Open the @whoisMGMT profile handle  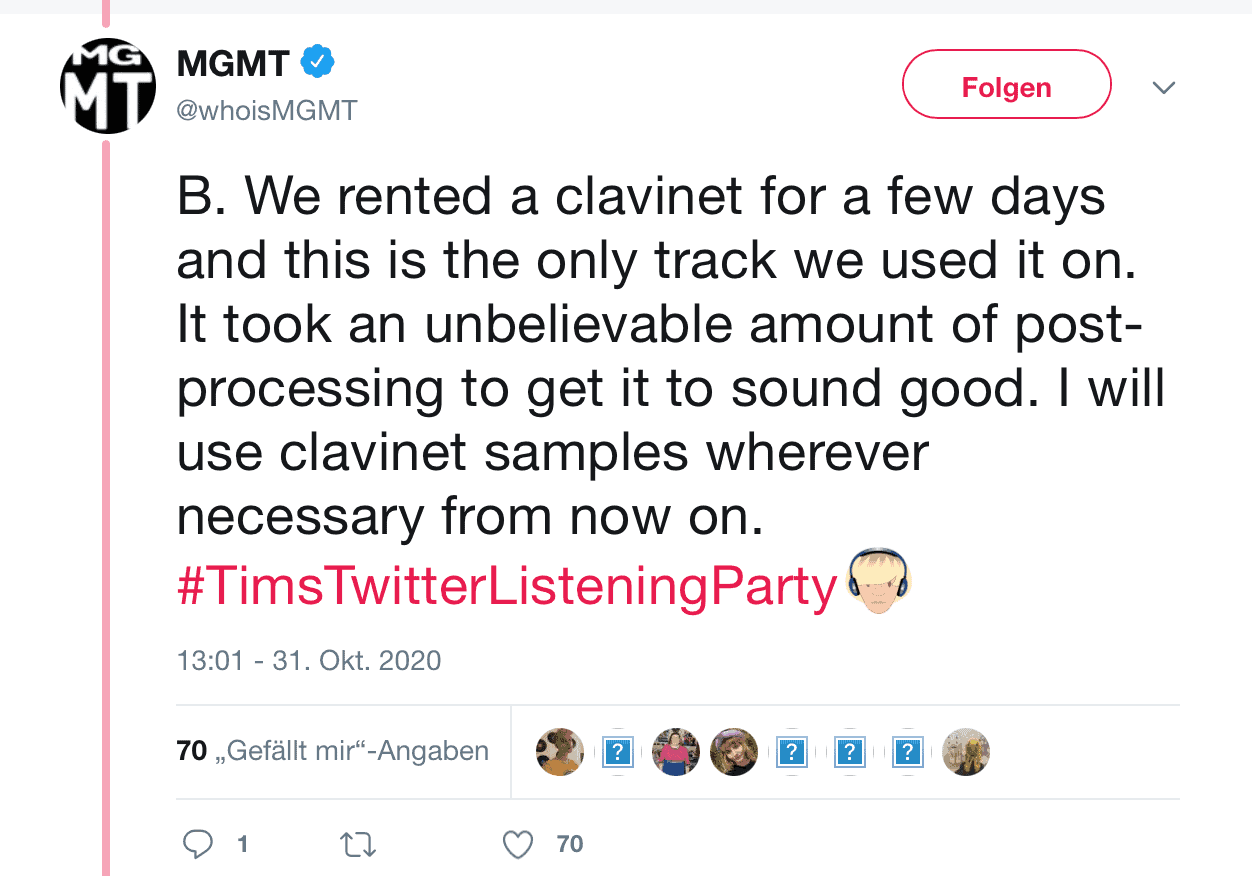(x=266, y=110)
